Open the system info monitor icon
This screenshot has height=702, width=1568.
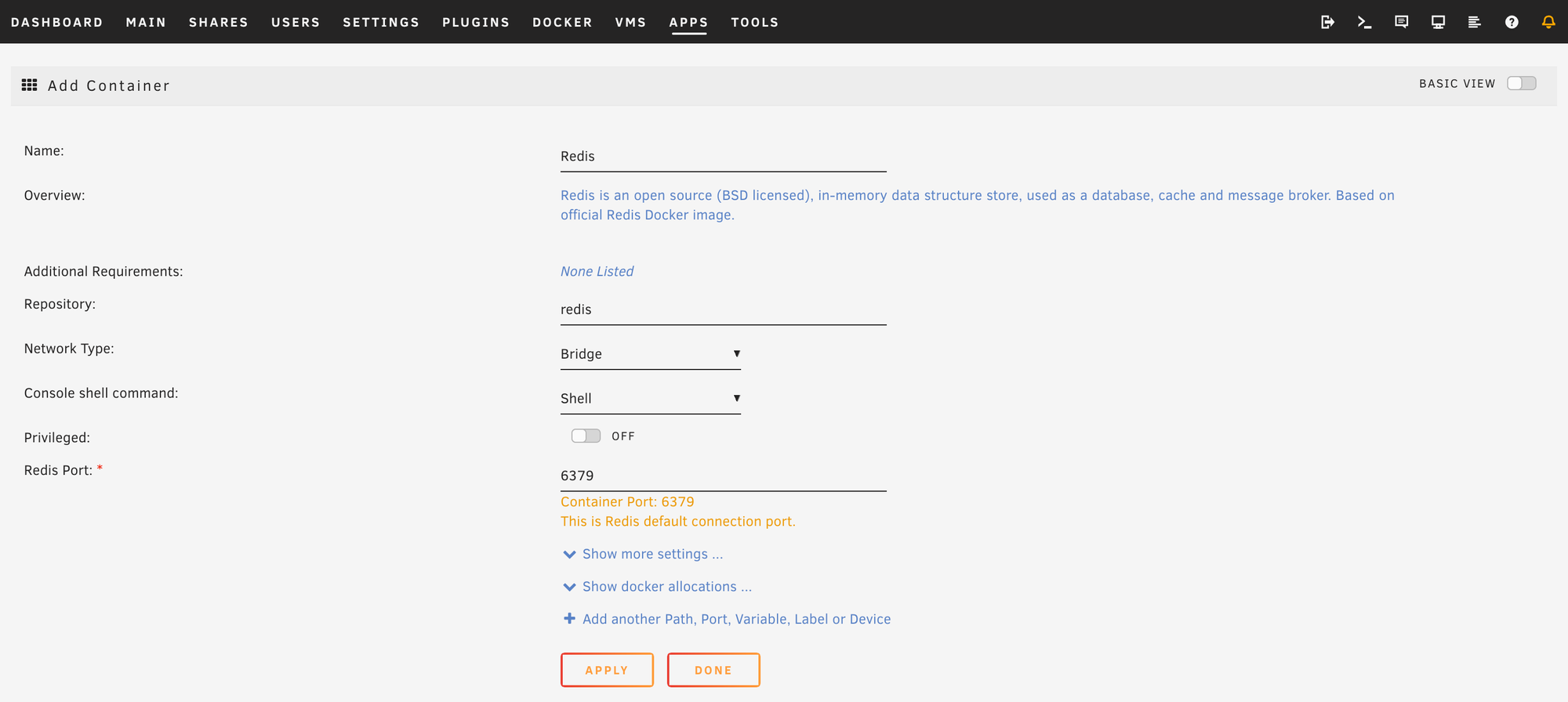tap(1438, 22)
